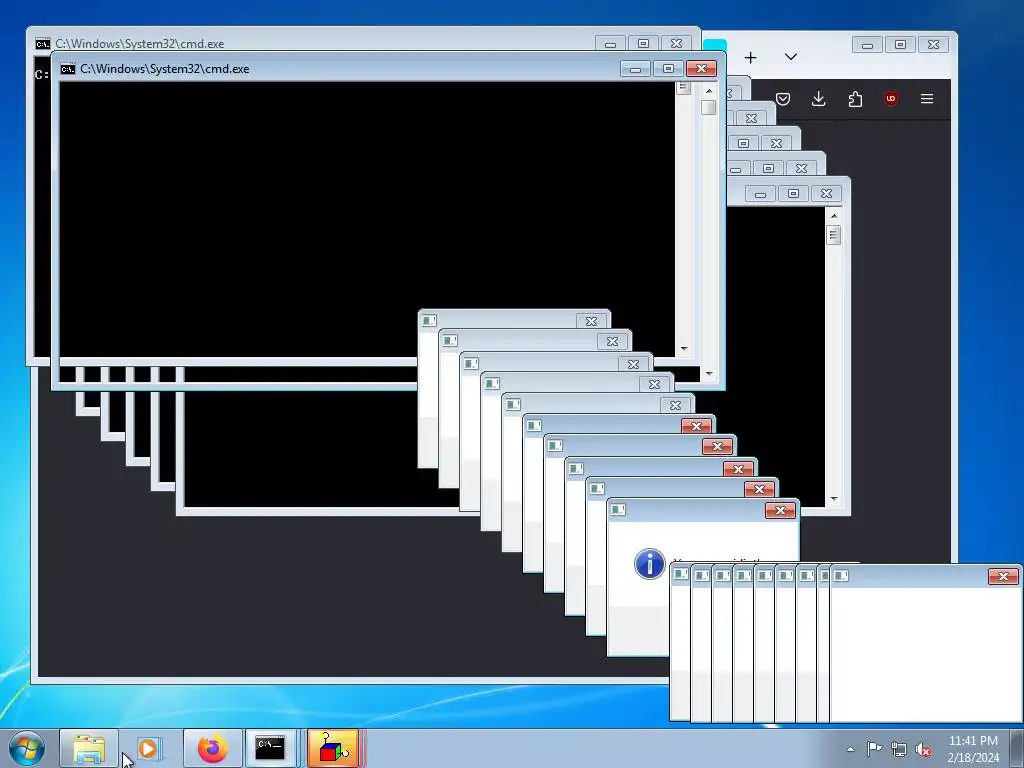Image resolution: width=1024 pixels, height=768 pixels.
Task: Click the blue information icon in dialog
Action: (650, 564)
